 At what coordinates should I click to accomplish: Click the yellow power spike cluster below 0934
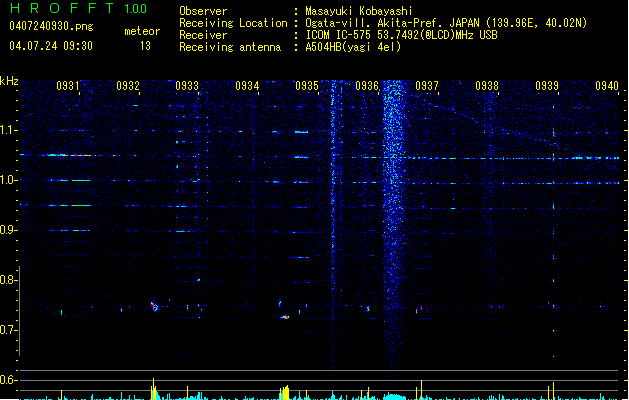(x=284, y=393)
